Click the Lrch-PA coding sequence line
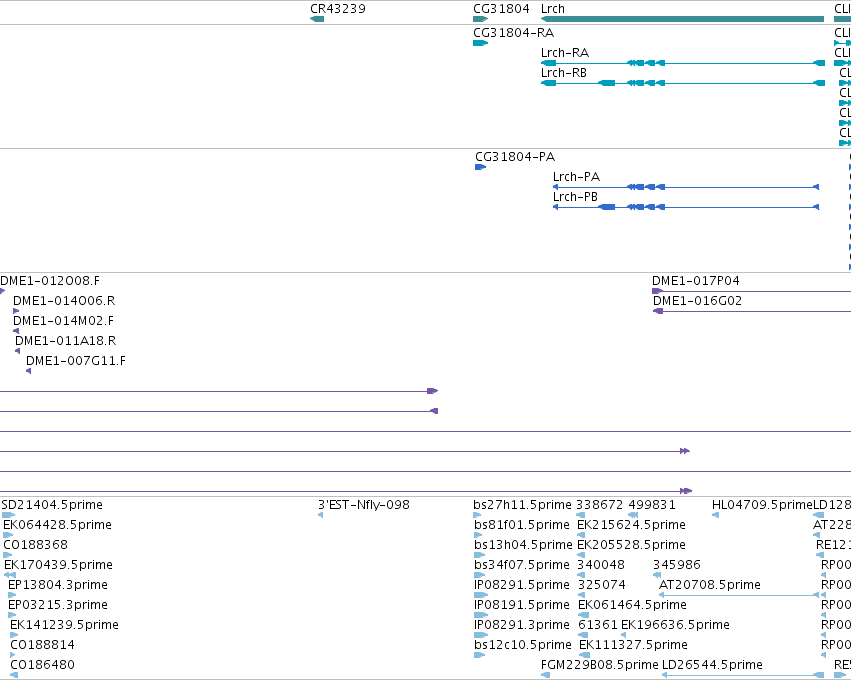The height and width of the screenshot is (680, 851). (685, 187)
